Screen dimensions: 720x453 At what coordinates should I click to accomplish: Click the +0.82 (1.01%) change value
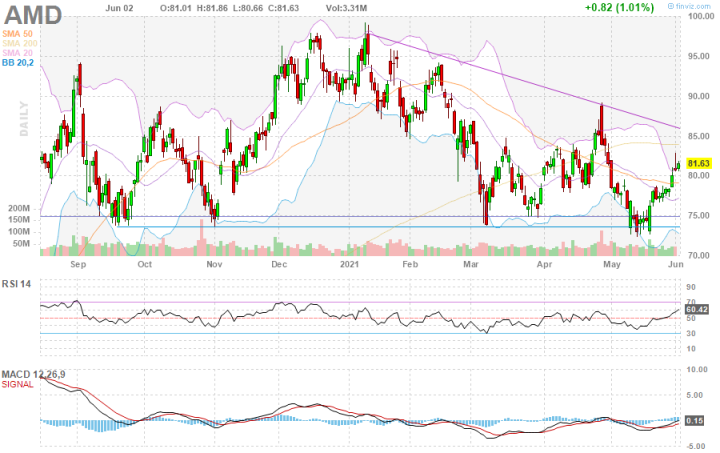(619, 7)
